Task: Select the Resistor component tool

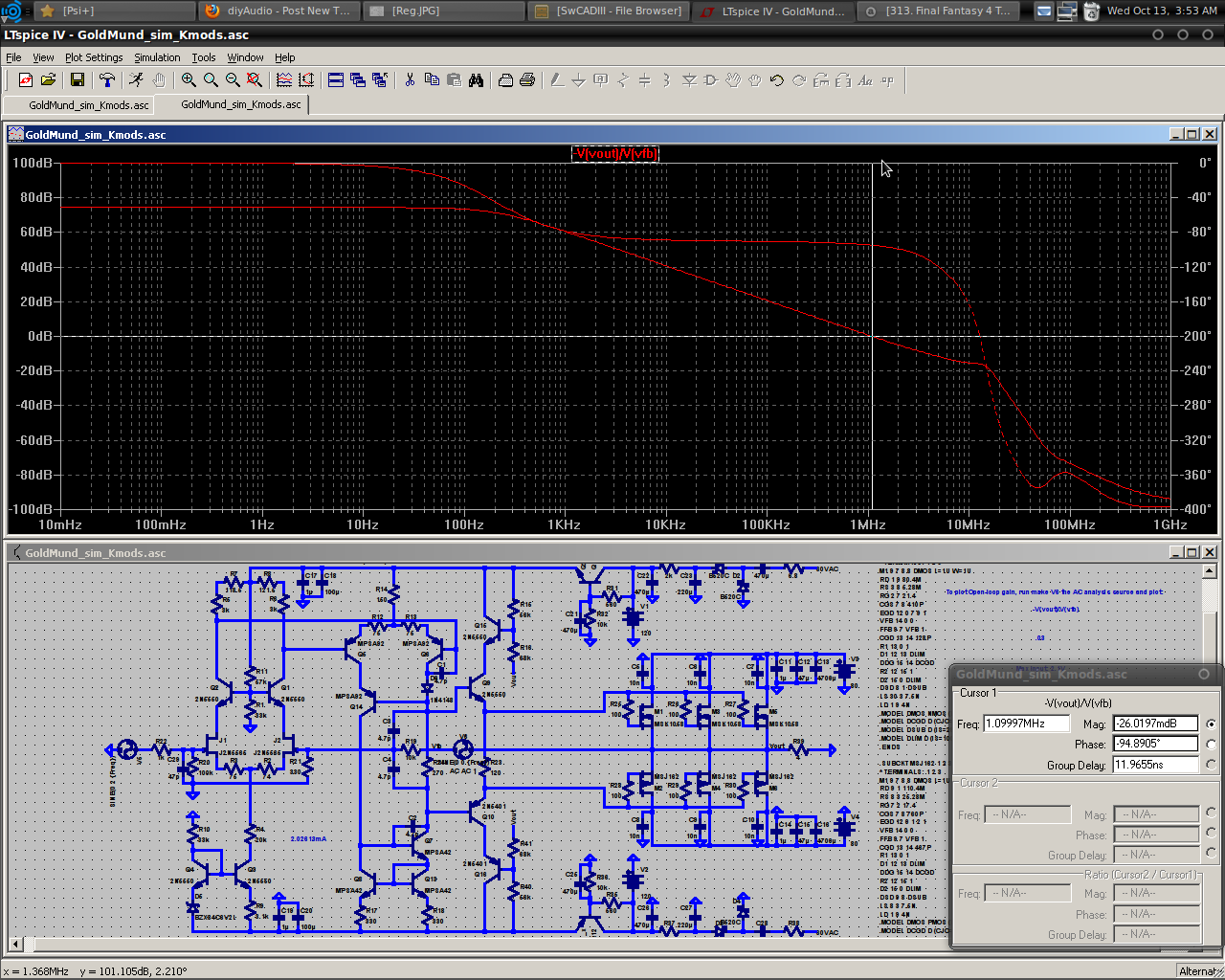Action: (x=623, y=80)
